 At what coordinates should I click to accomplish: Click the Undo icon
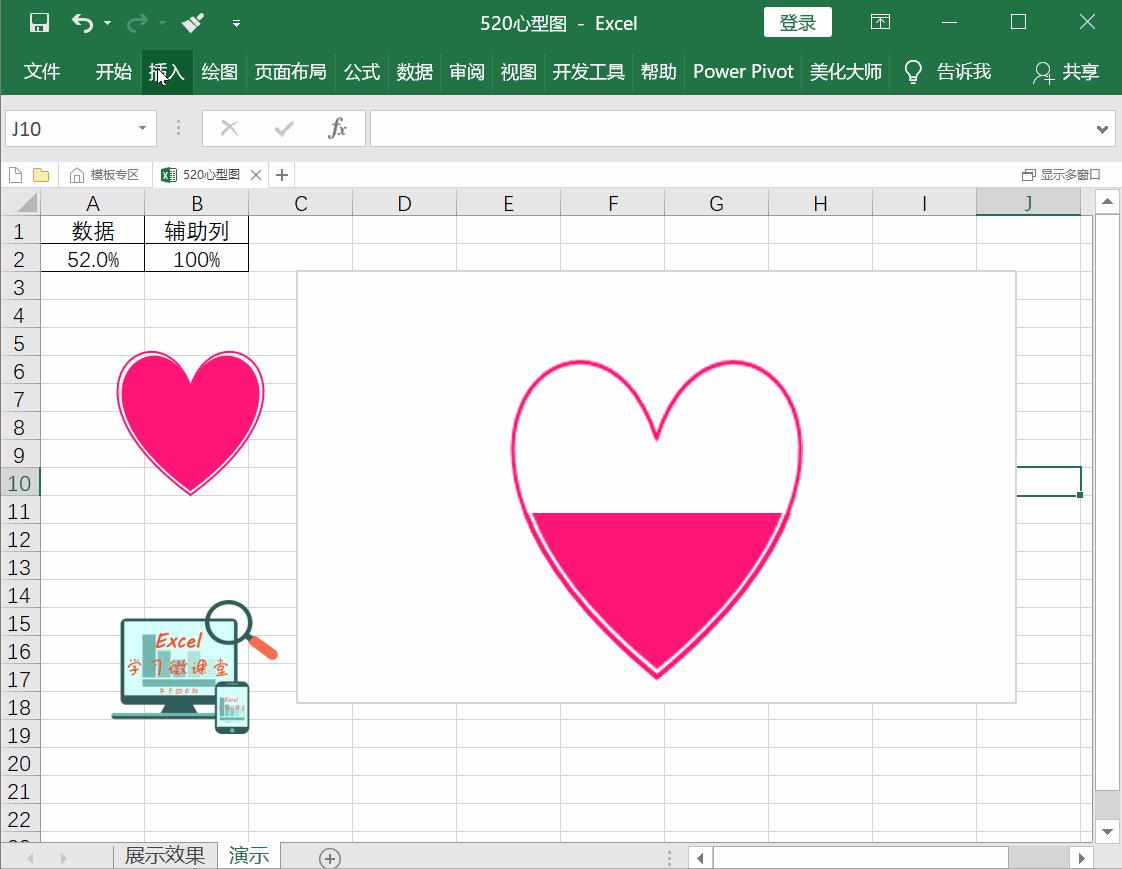tap(85, 22)
